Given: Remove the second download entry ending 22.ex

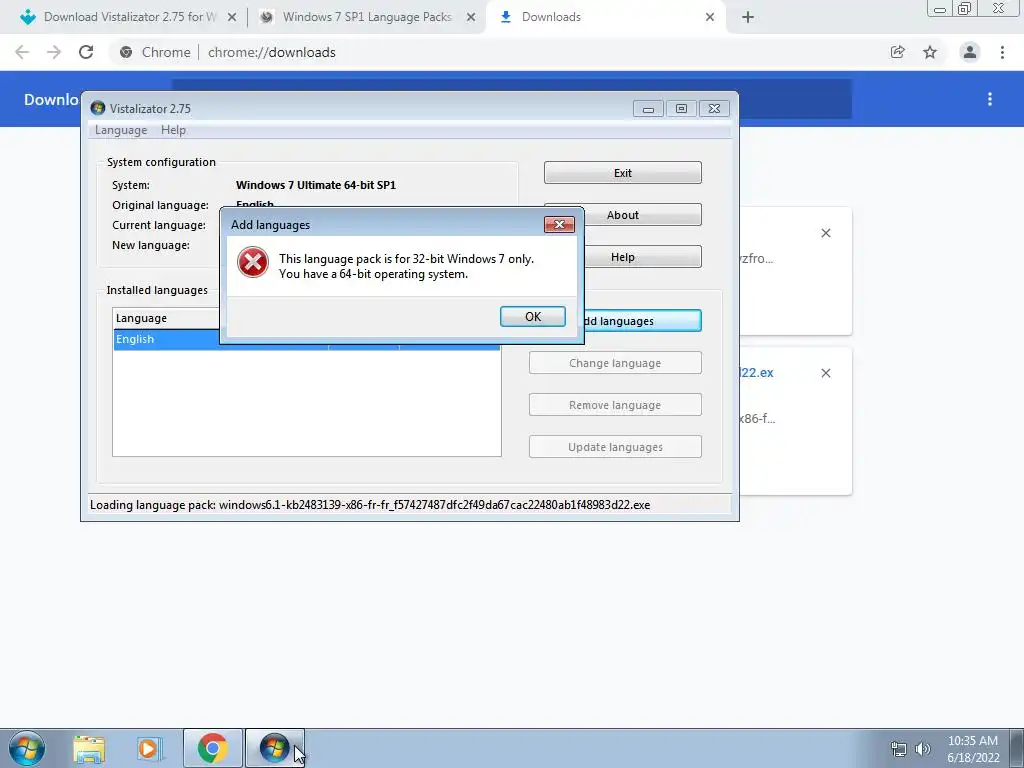Looking at the screenshot, I should pyautogui.click(x=825, y=373).
